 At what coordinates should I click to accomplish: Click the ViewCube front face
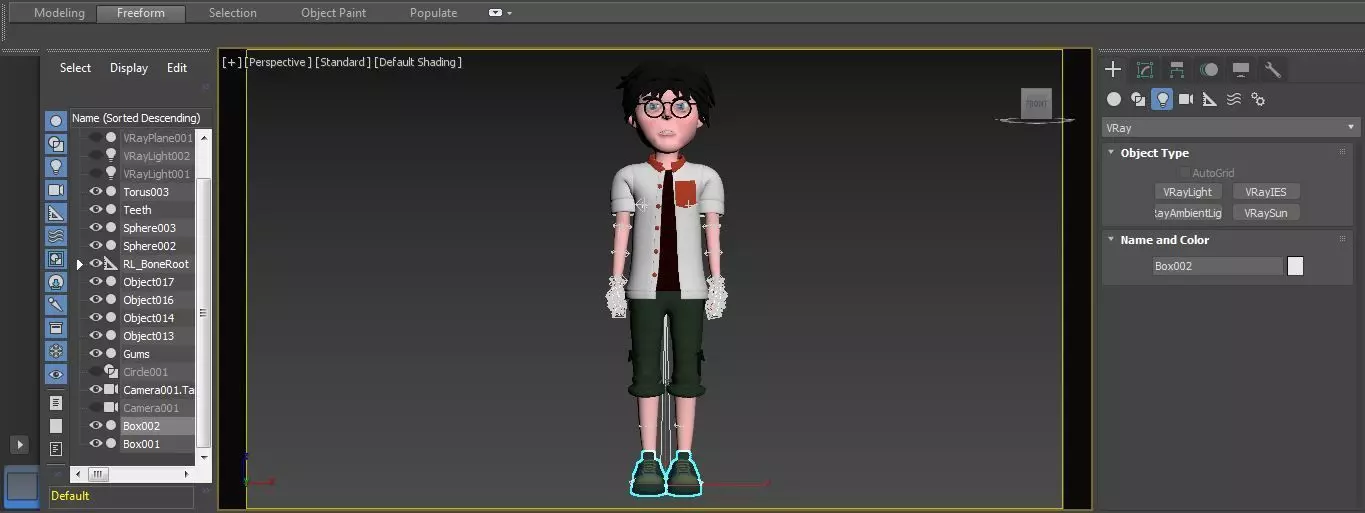click(1036, 103)
